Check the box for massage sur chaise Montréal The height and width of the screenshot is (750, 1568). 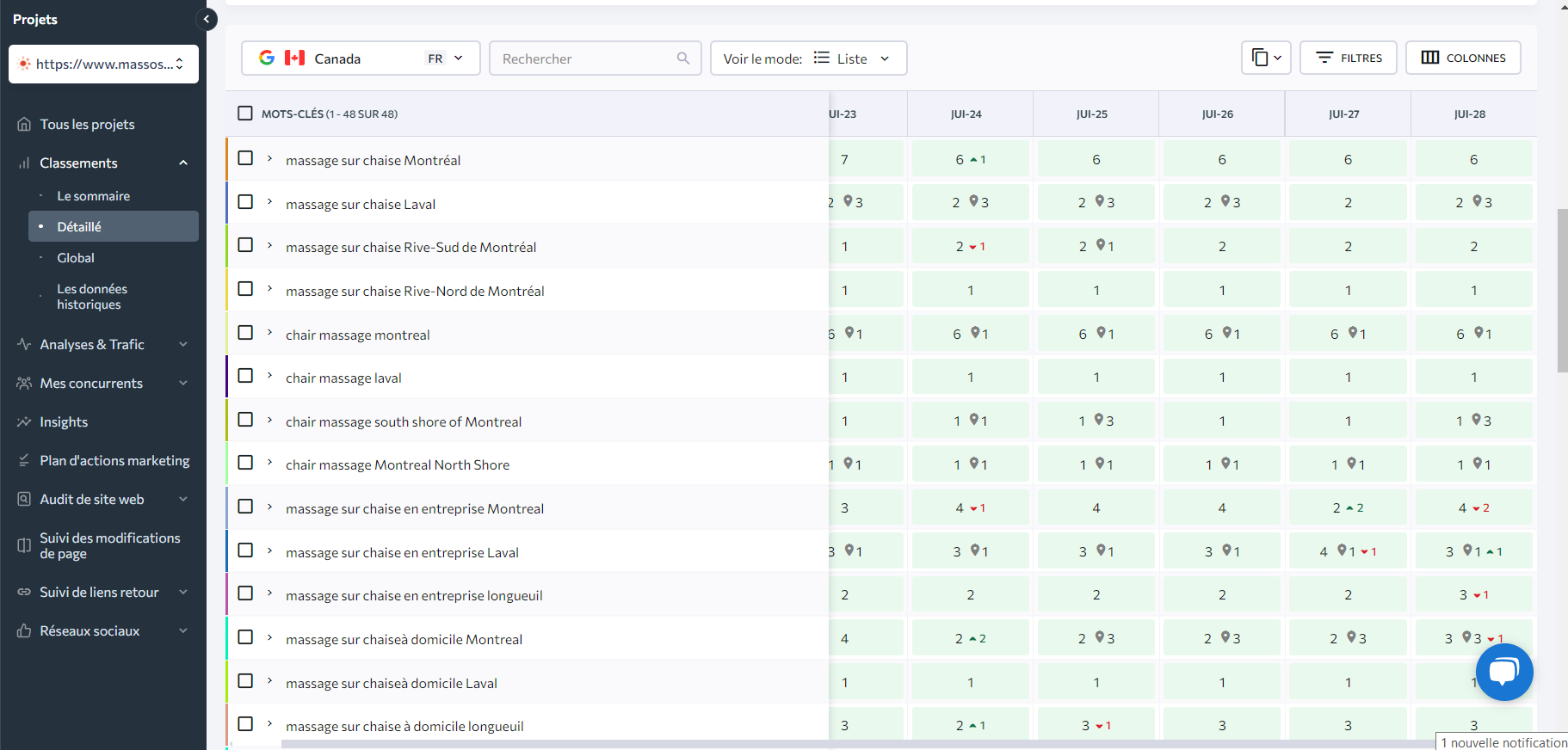(x=245, y=158)
